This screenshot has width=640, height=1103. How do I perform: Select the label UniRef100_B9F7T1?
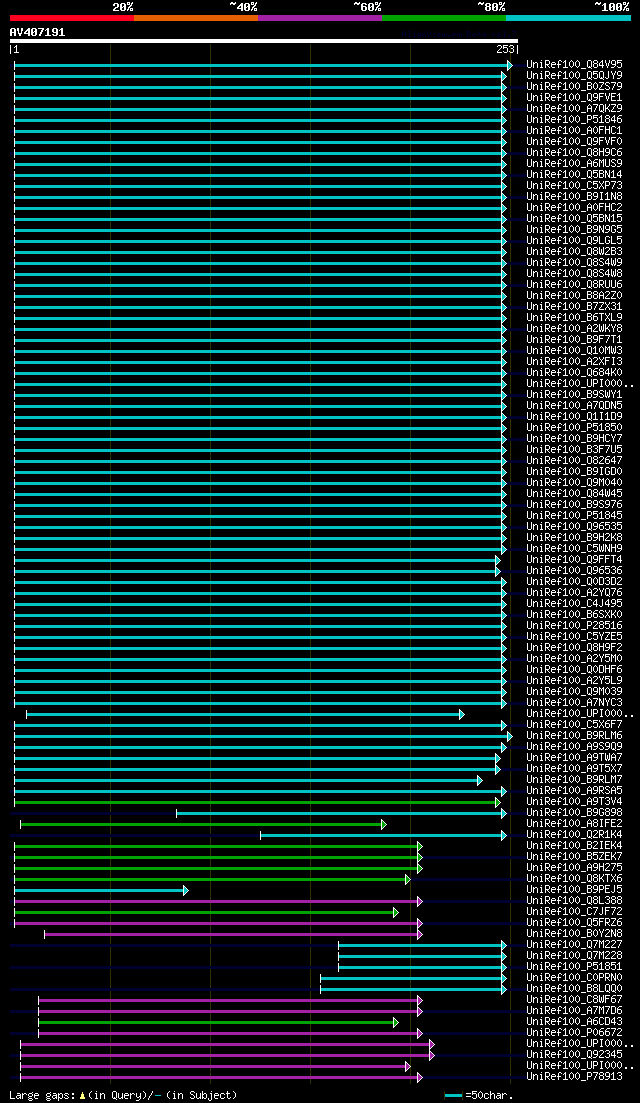tap(574, 340)
